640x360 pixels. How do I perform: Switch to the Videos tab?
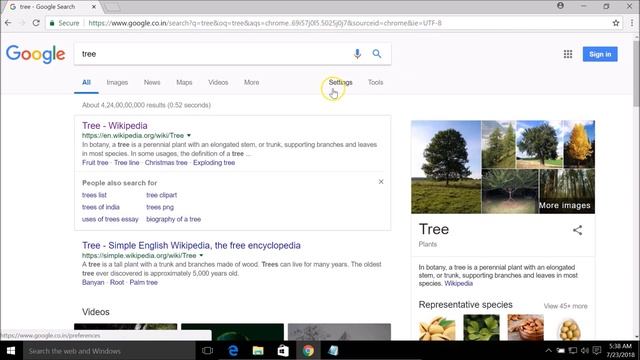(x=218, y=82)
